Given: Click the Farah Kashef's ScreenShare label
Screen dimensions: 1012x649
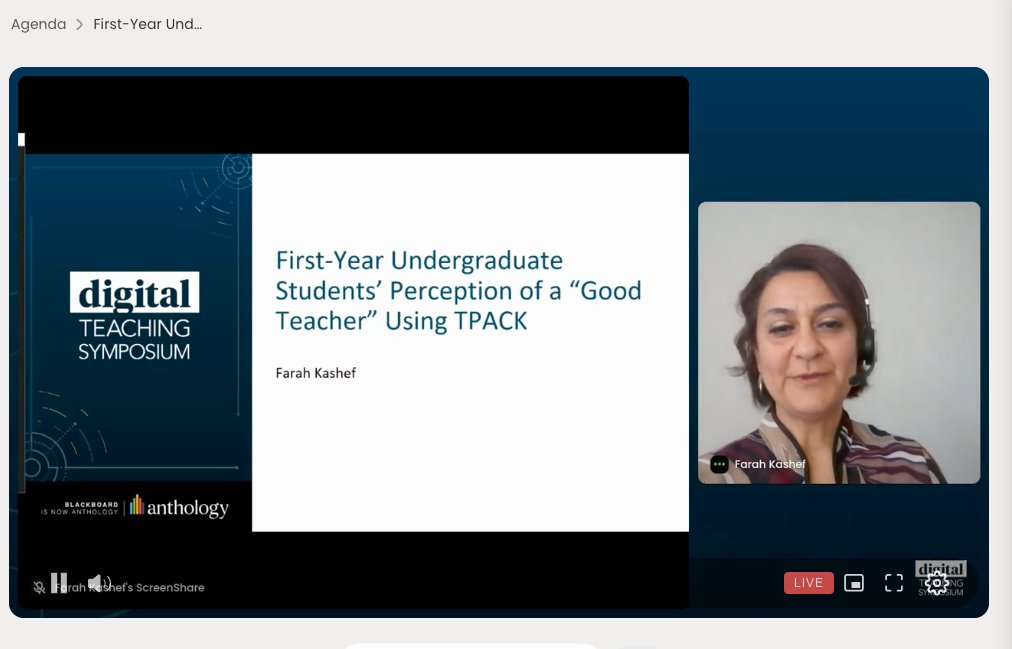Looking at the screenshot, I should [129, 588].
